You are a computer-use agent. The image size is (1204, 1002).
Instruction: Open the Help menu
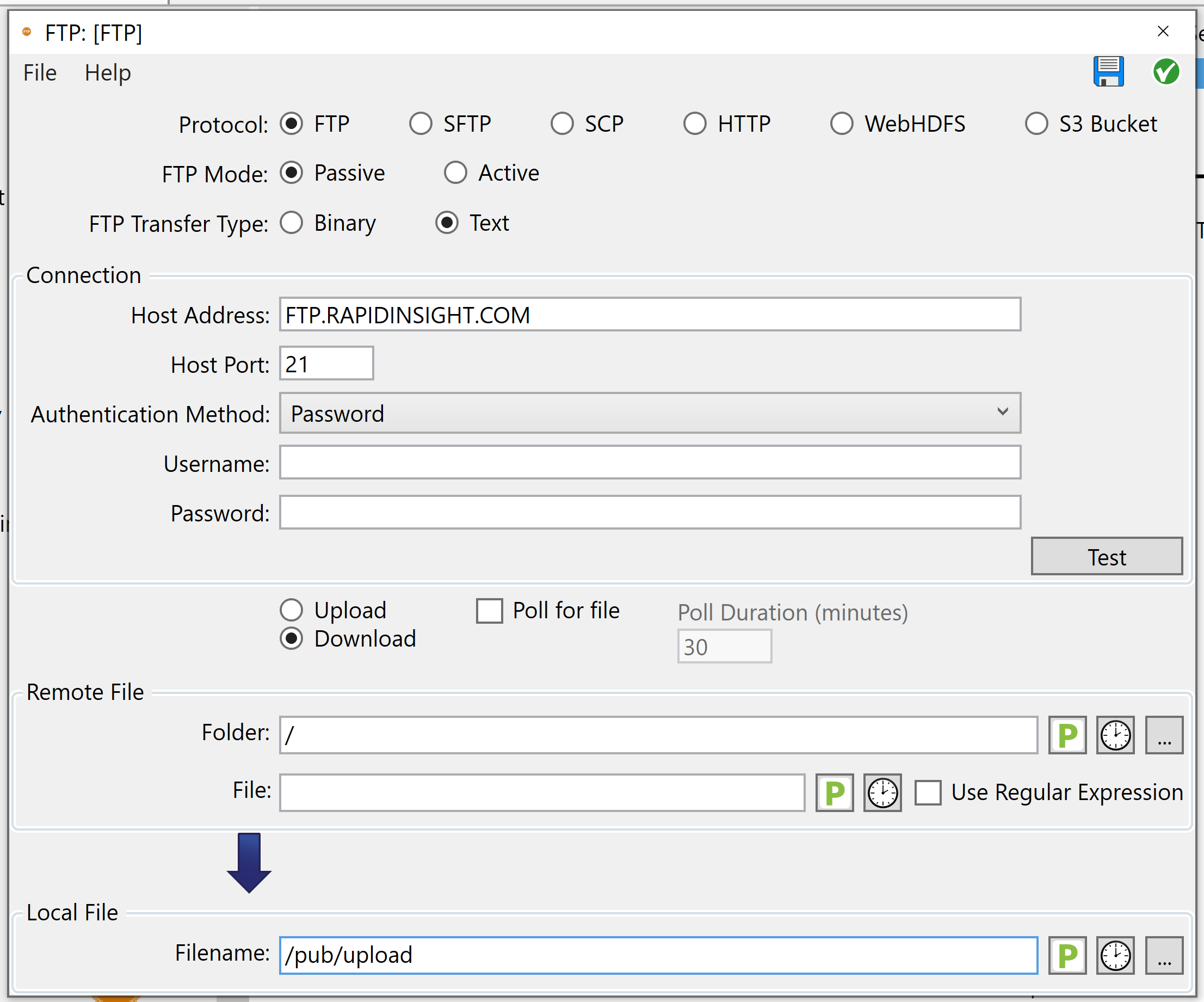[107, 72]
